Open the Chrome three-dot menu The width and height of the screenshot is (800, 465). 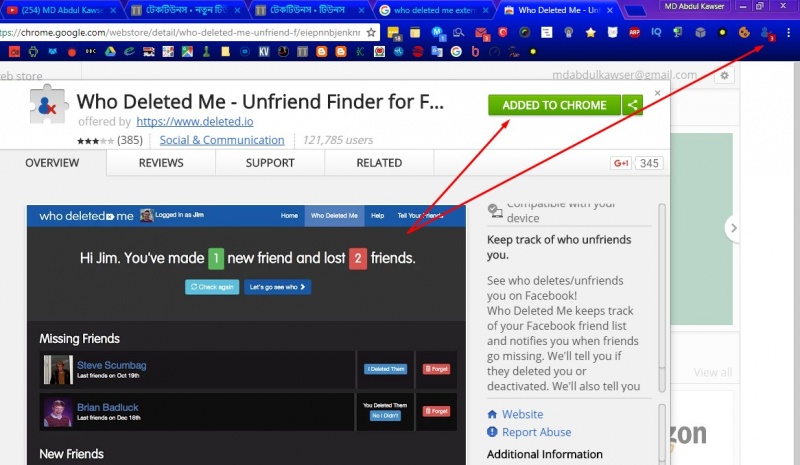click(788, 33)
